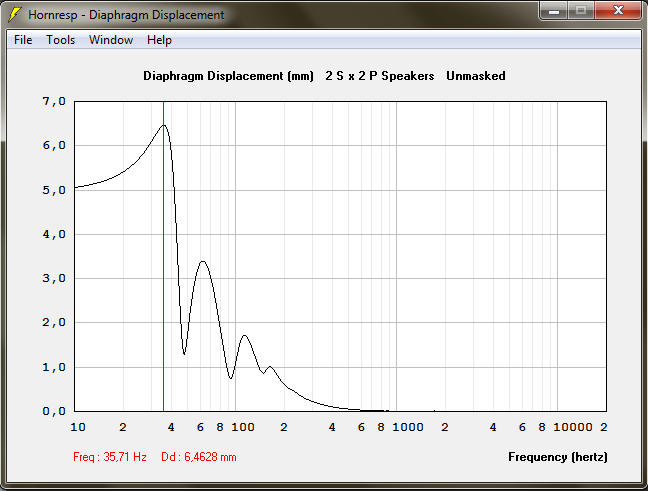The width and height of the screenshot is (648, 491).
Task: Click the red frequency marker line
Action: [164, 256]
